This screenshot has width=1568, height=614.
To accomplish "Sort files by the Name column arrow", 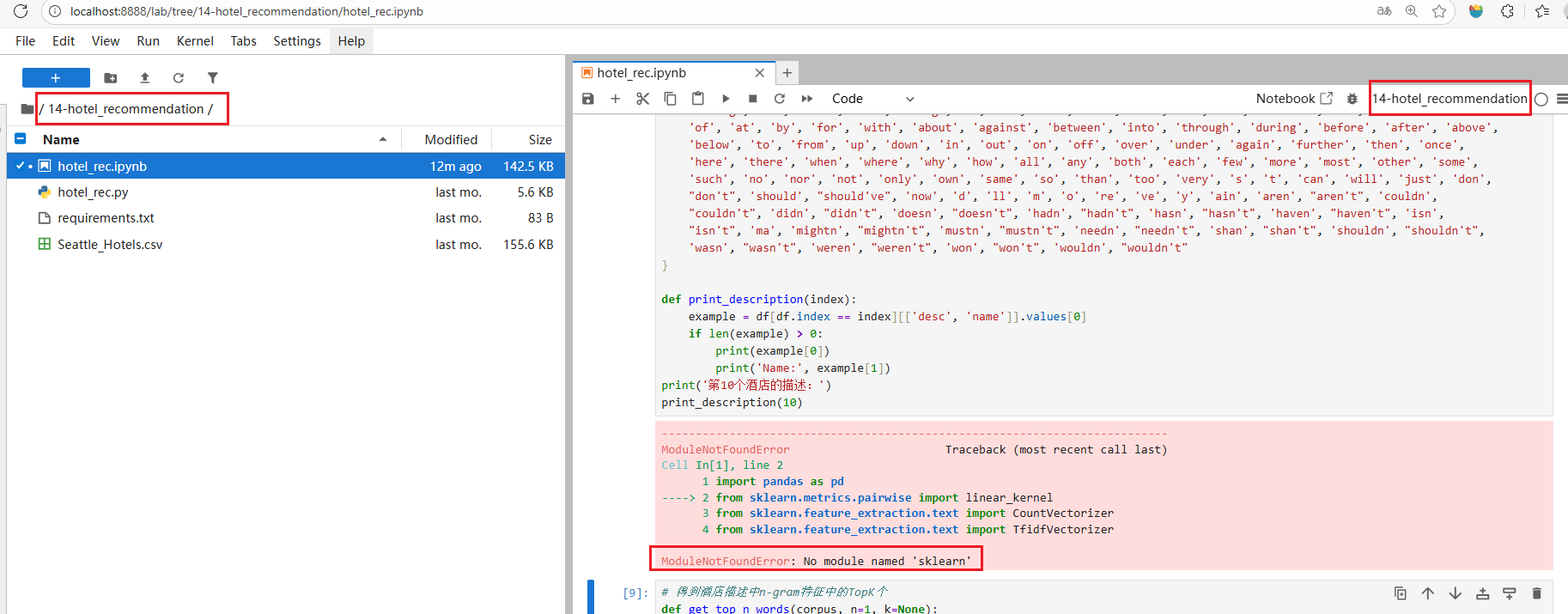I will point(383,139).
